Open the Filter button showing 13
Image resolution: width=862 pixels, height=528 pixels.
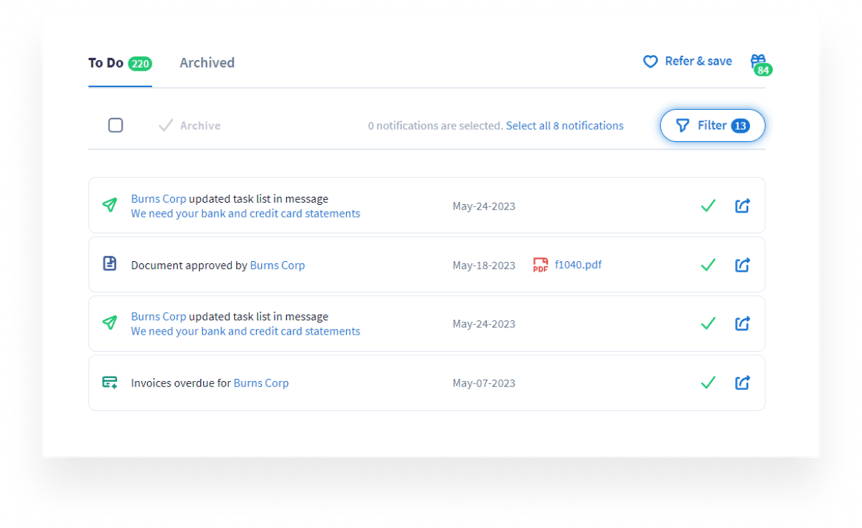click(x=712, y=125)
